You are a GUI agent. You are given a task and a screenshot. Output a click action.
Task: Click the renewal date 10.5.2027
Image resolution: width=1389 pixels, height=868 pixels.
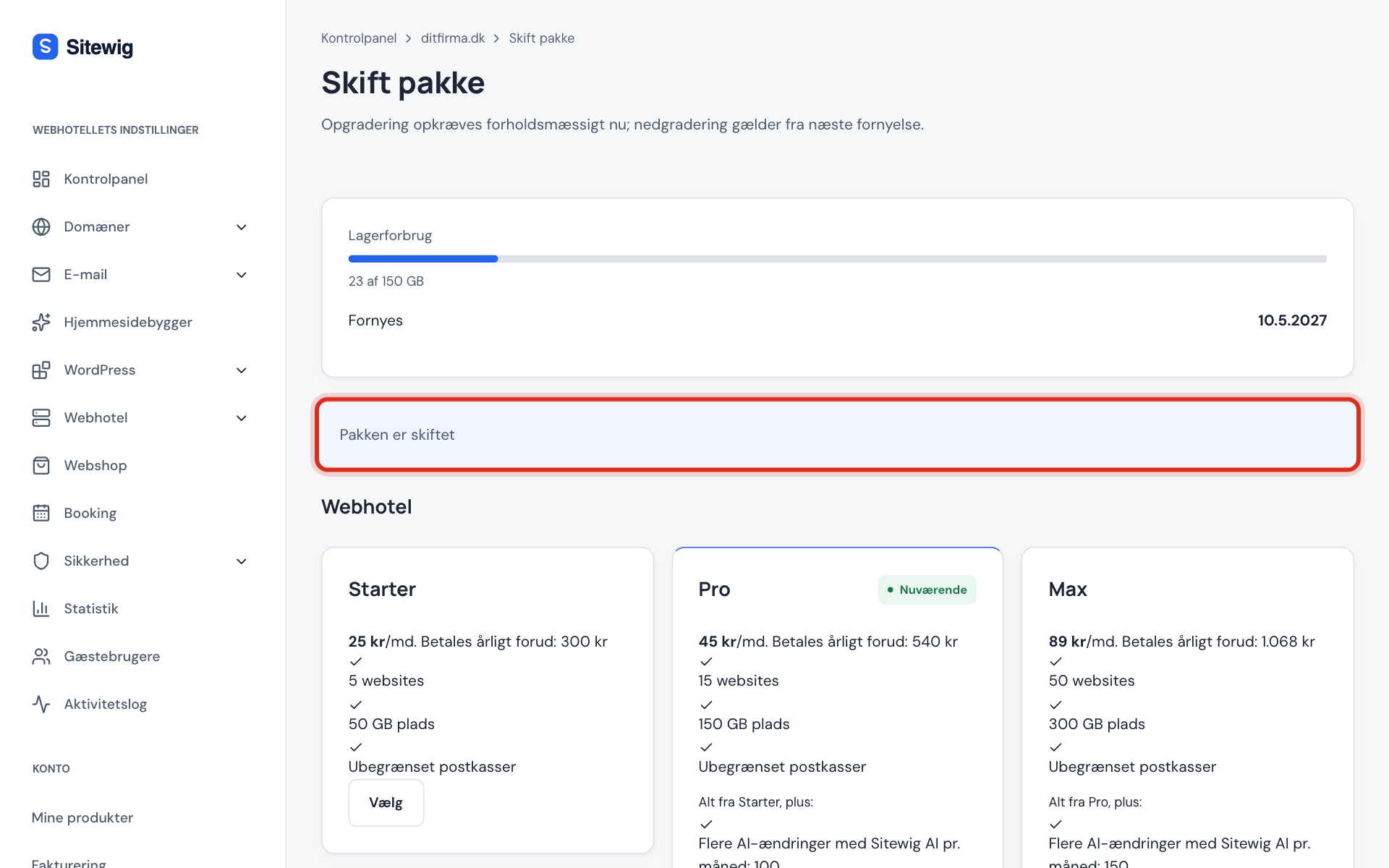(1292, 320)
